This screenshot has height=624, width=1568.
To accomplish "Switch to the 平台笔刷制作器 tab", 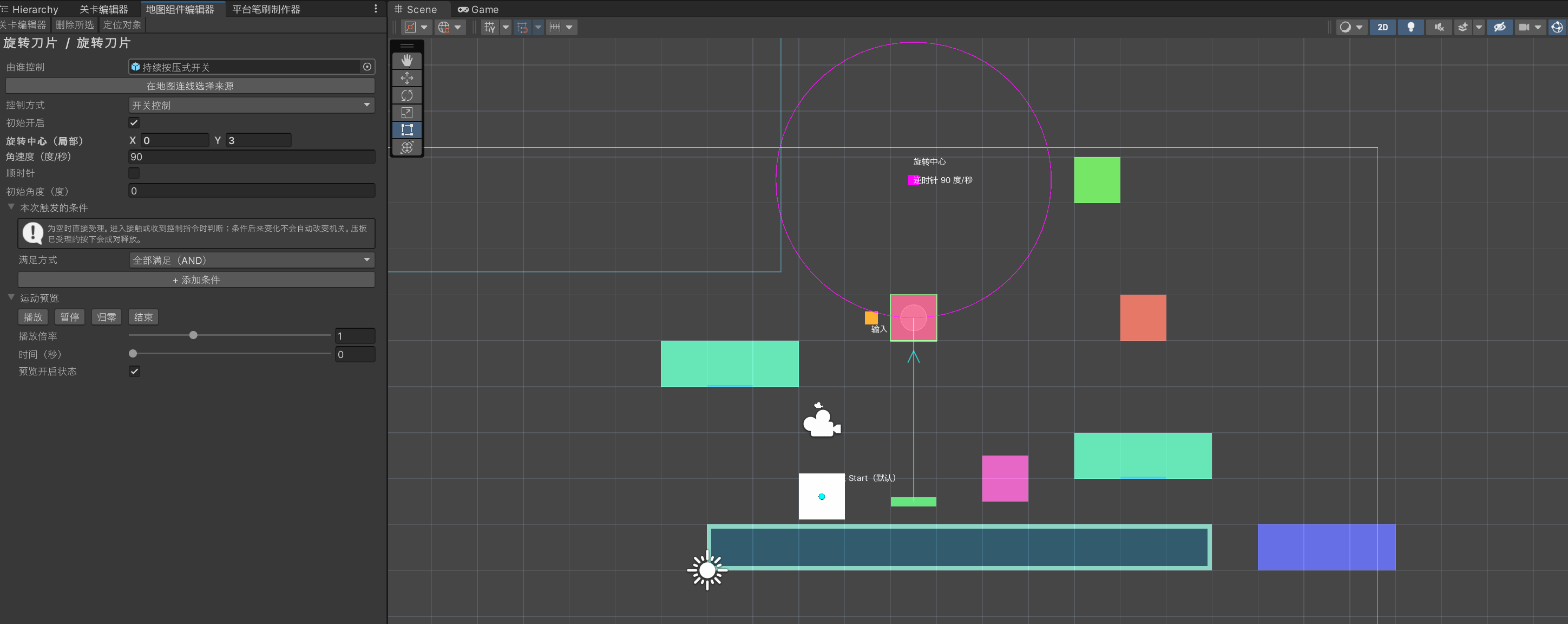I will tap(266, 9).
